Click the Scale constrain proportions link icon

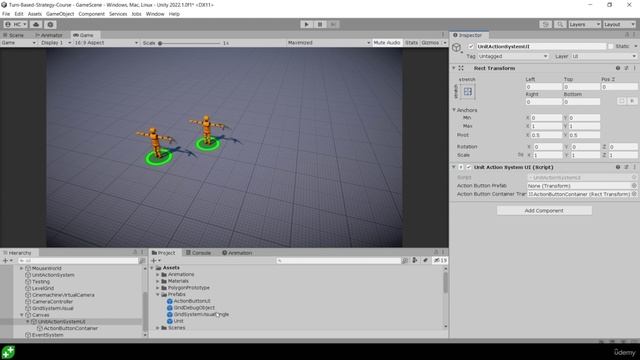(520, 155)
